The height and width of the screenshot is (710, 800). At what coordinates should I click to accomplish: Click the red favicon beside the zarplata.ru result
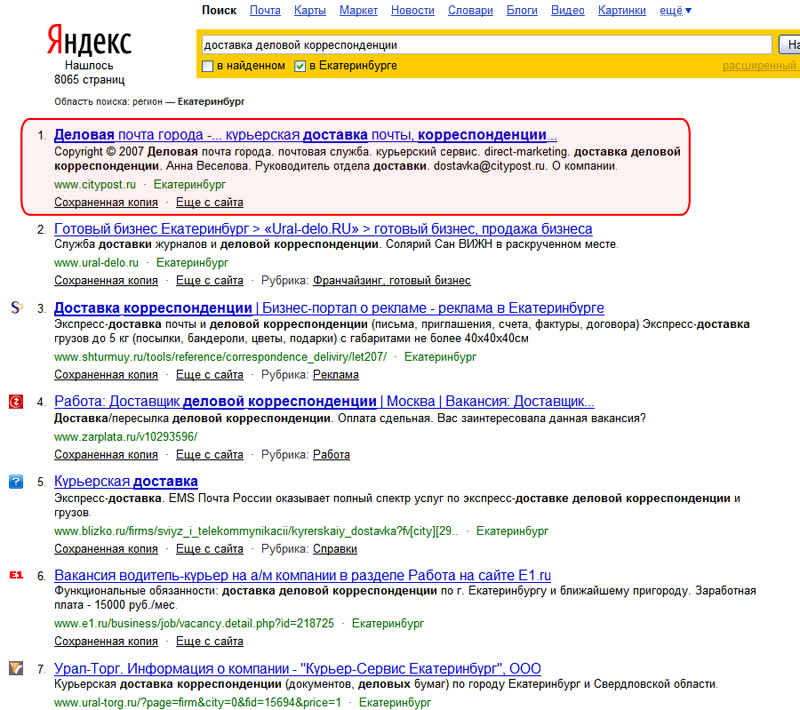pos(16,402)
